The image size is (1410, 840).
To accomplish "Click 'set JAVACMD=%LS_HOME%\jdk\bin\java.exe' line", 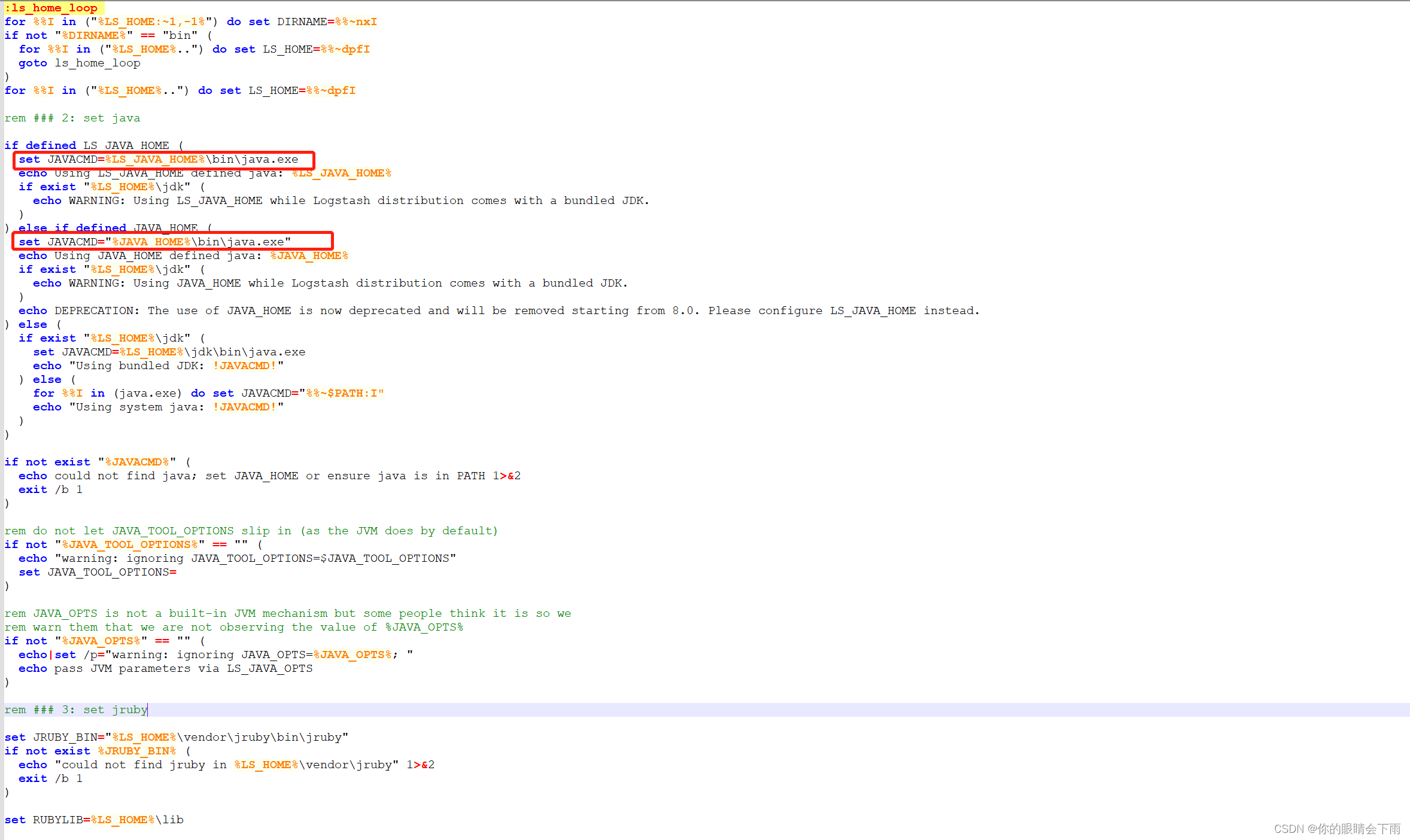I will (169, 352).
